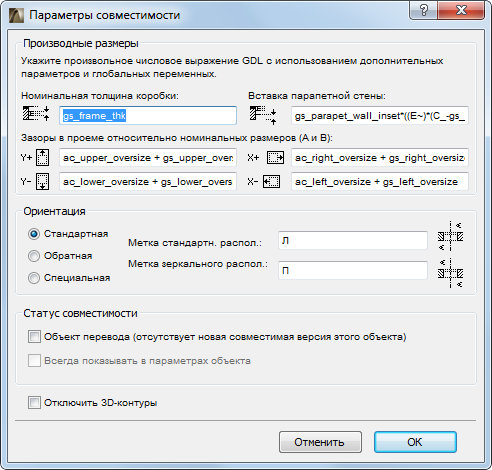Screen dimensions: 492x470
Task: Click the gs_parapet_wall_inset expression field
Action: (x=380, y=116)
